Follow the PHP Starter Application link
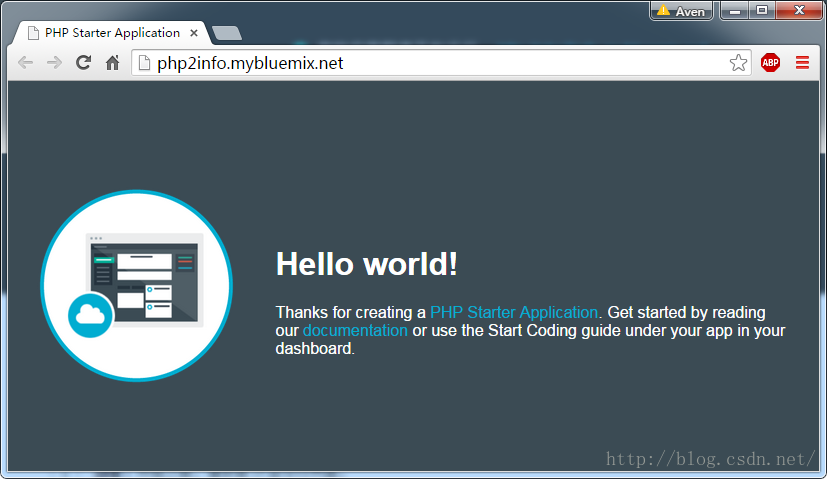Viewport: 827px width, 479px height. [514, 312]
